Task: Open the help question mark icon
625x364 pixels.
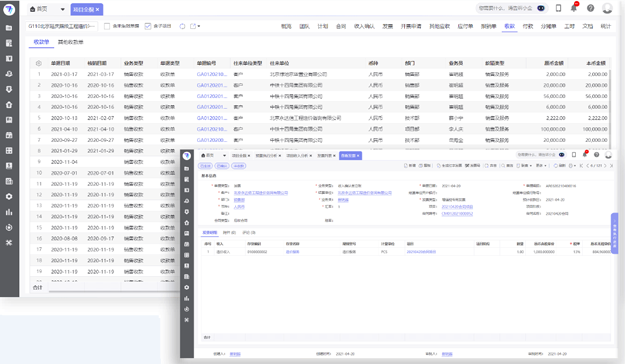Action: click(590, 8)
